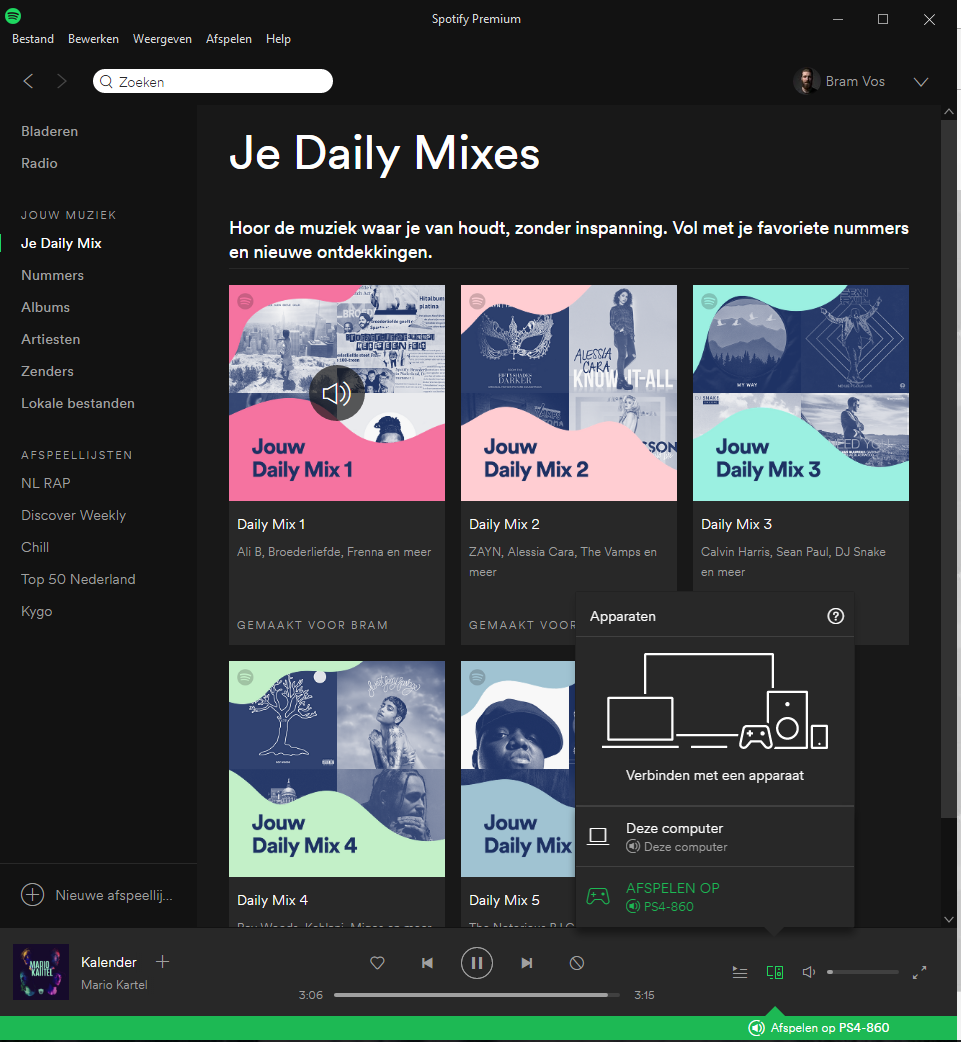Open the Bewerken menu
This screenshot has width=961, height=1042.
click(93, 39)
